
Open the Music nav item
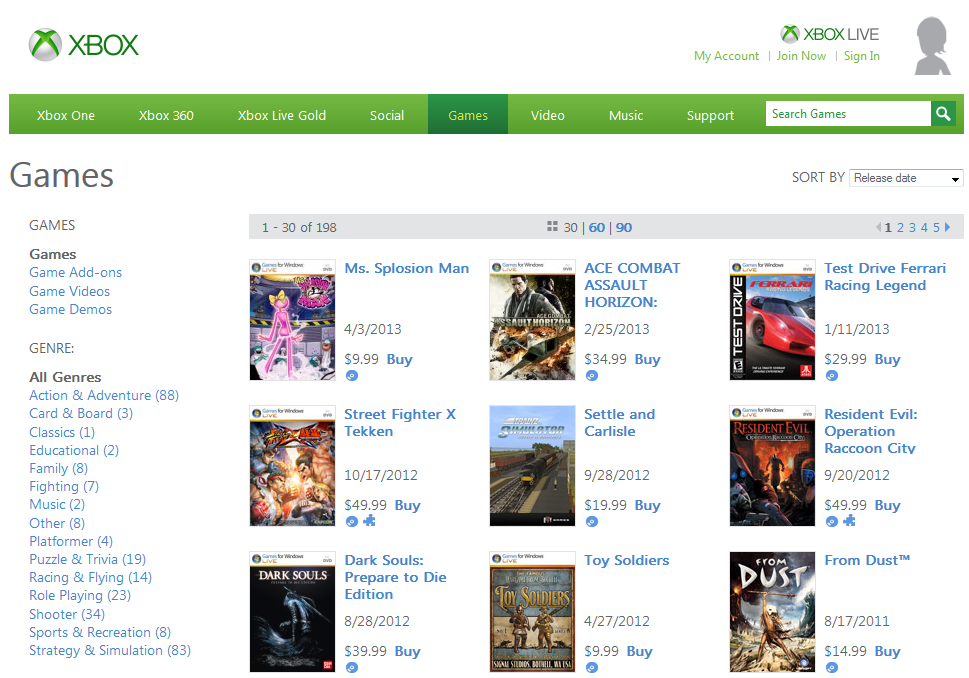point(626,116)
